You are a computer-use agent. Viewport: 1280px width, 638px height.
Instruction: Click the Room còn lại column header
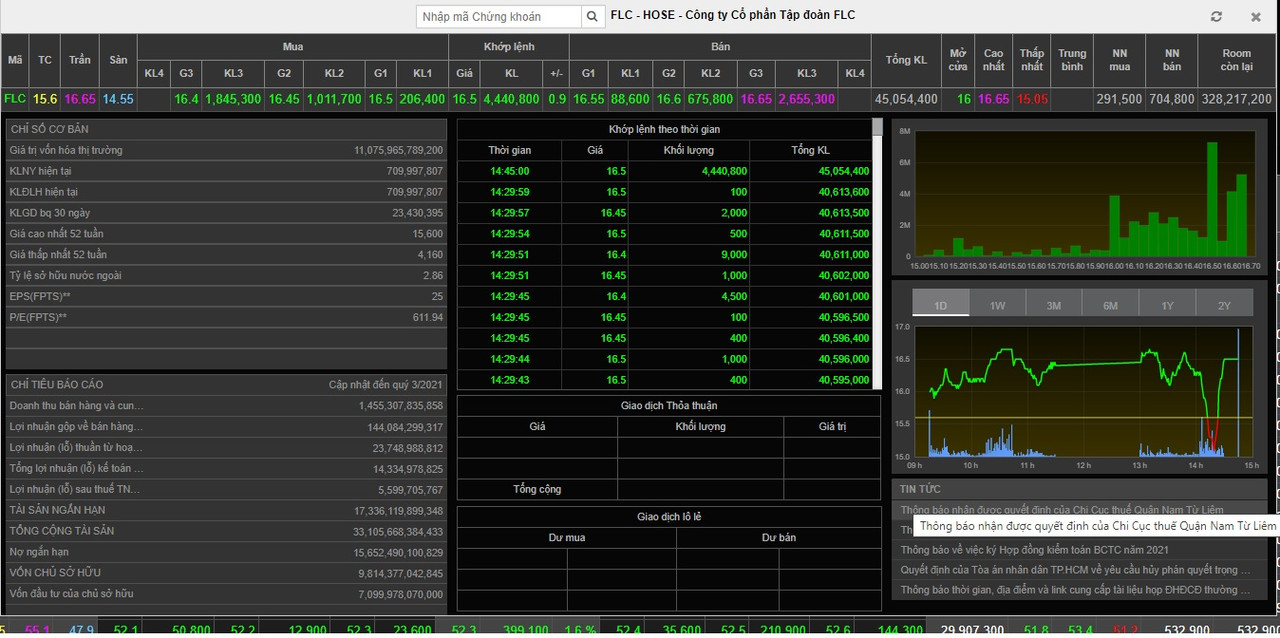tap(1237, 60)
